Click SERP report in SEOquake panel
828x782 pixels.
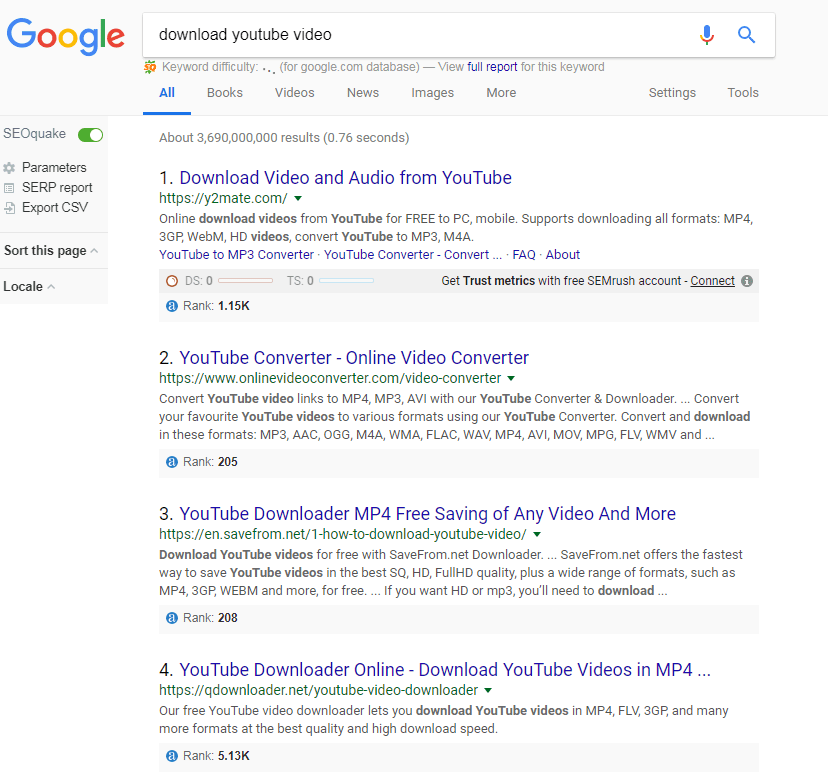coord(57,188)
